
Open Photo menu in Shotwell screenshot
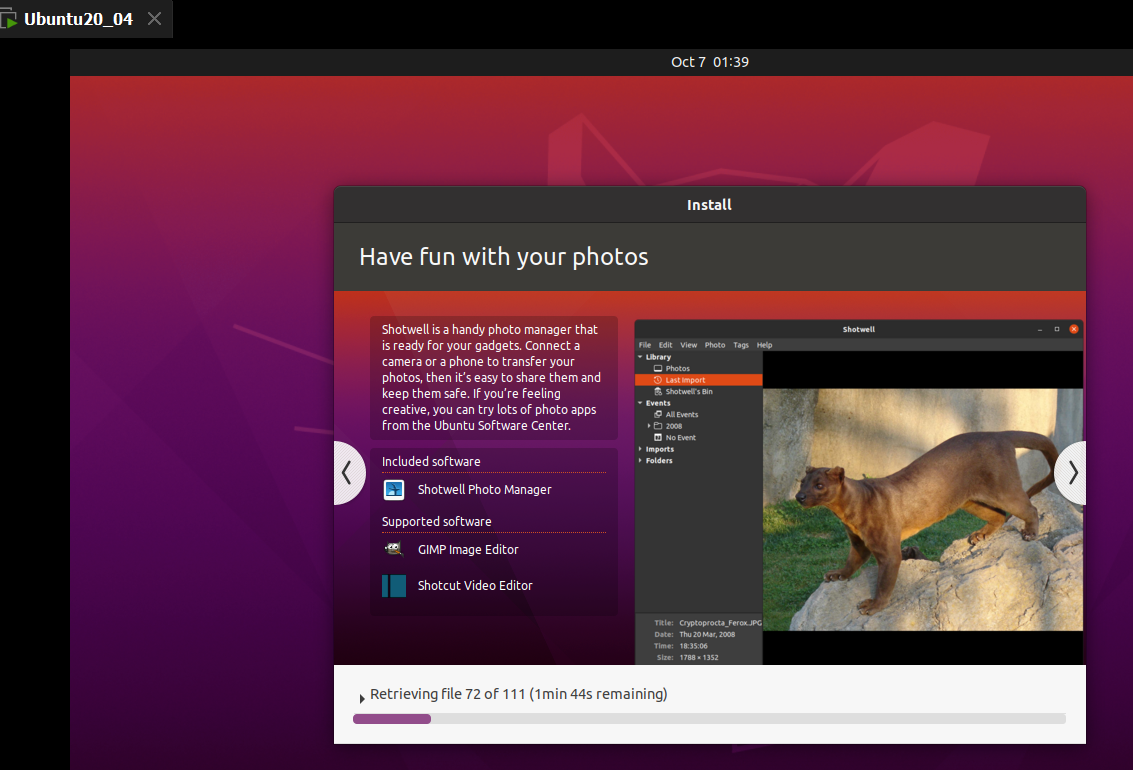(715, 345)
